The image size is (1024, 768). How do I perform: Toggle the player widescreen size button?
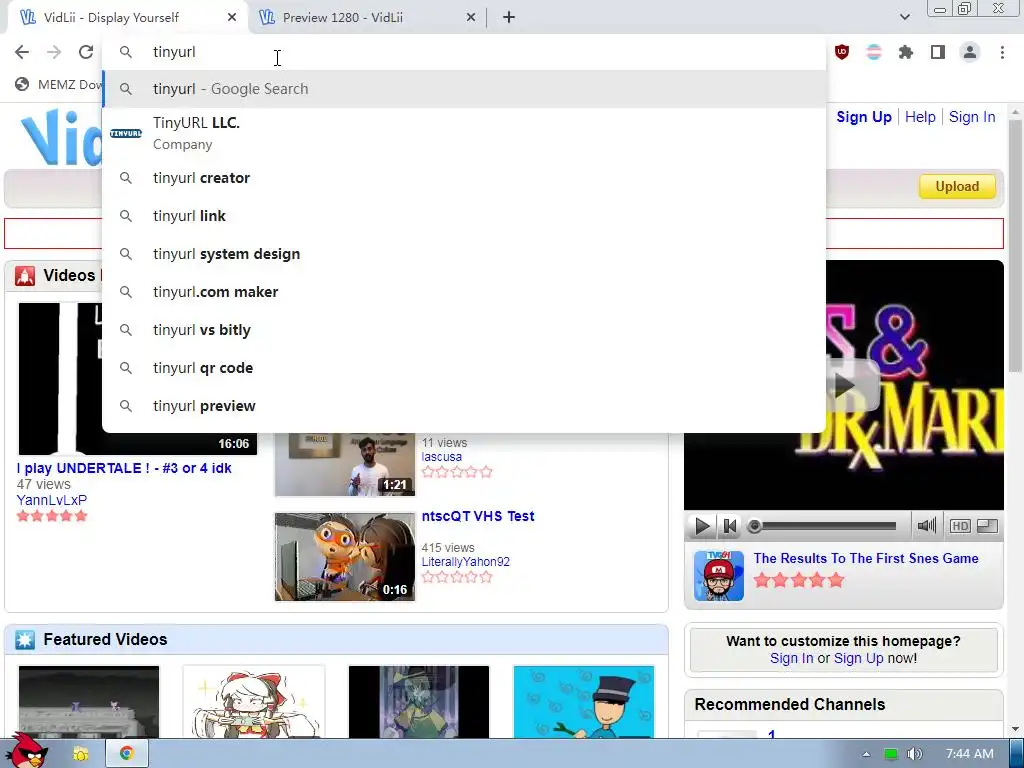pyautogui.click(x=987, y=526)
